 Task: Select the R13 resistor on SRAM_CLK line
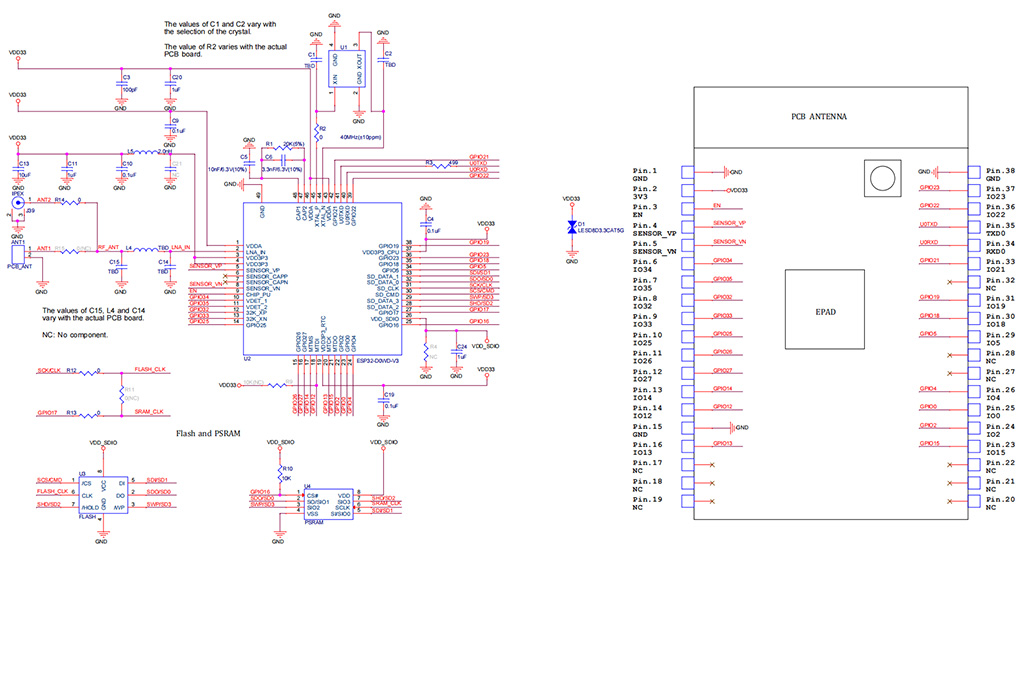(87, 414)
